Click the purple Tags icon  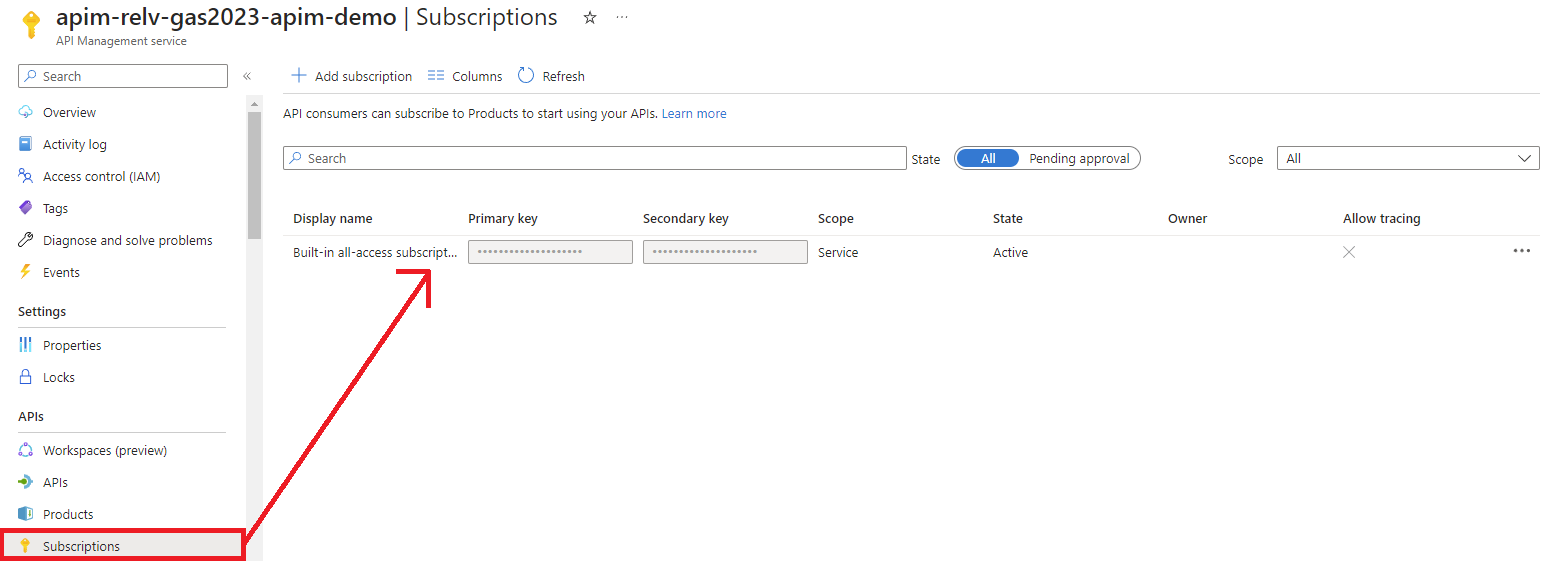click(x=26, y=208)
